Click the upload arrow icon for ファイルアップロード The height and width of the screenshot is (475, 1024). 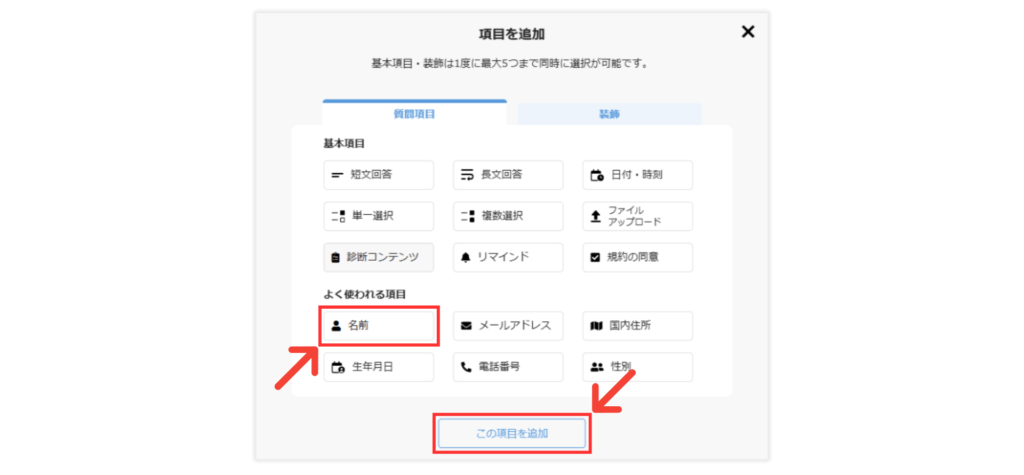[x=597, y=216]
